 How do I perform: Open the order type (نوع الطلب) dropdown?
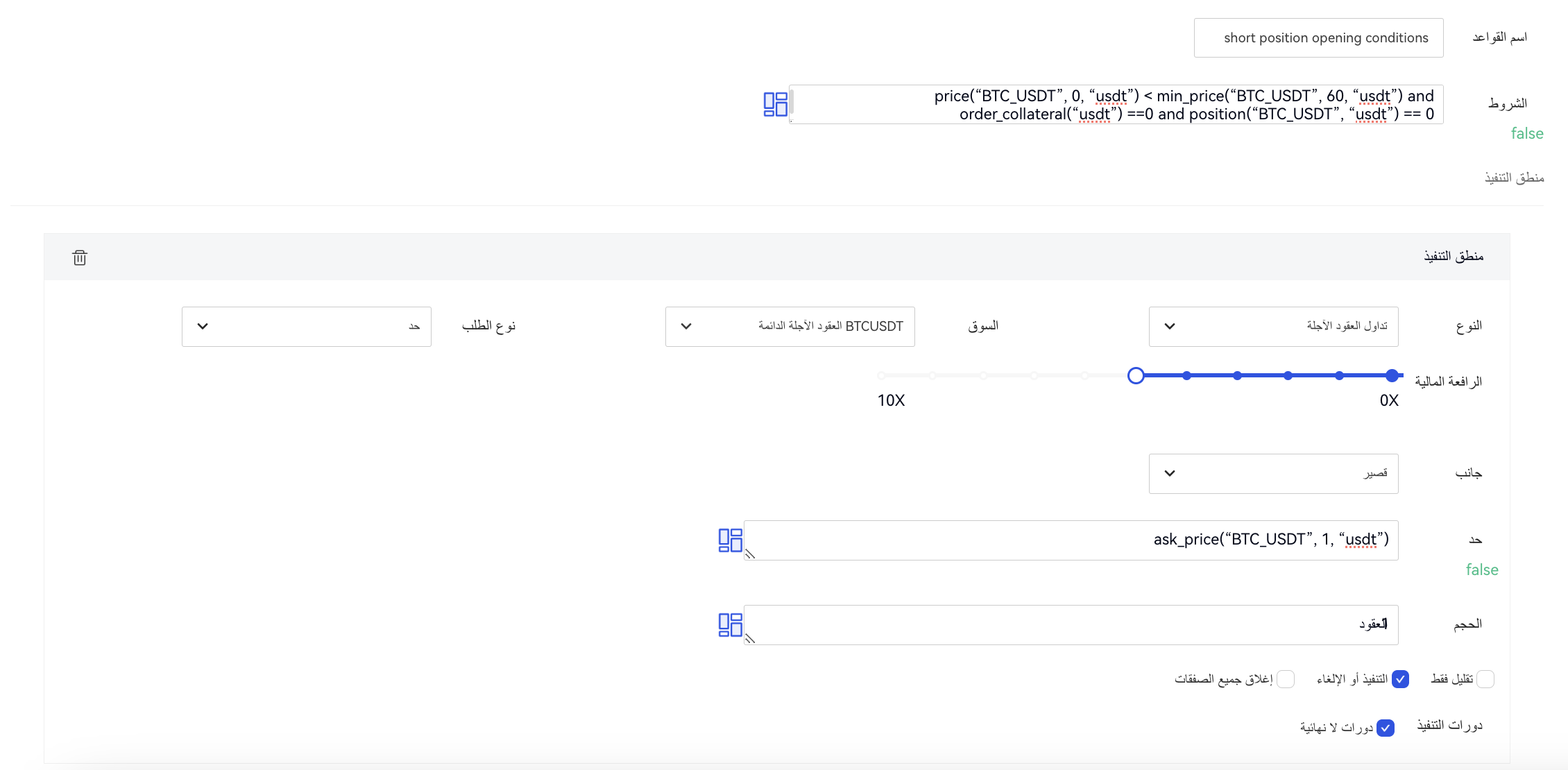[306, 327]
